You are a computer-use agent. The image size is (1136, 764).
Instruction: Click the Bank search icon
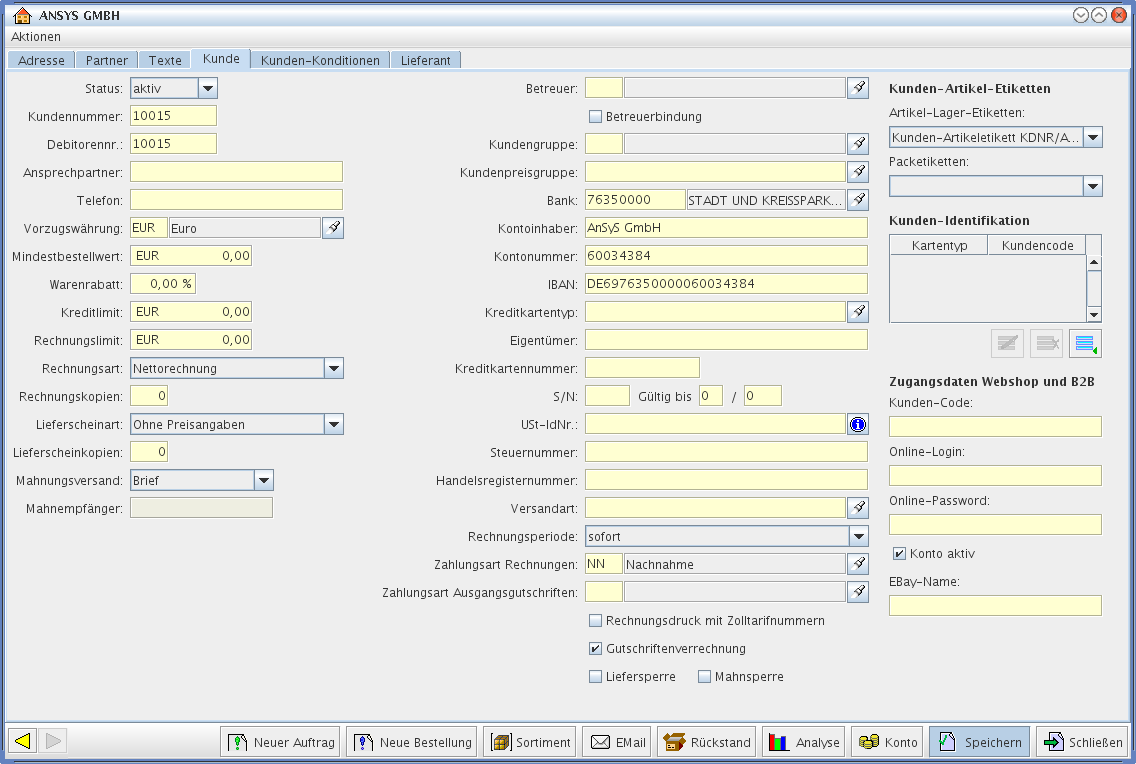click(858, 200)
